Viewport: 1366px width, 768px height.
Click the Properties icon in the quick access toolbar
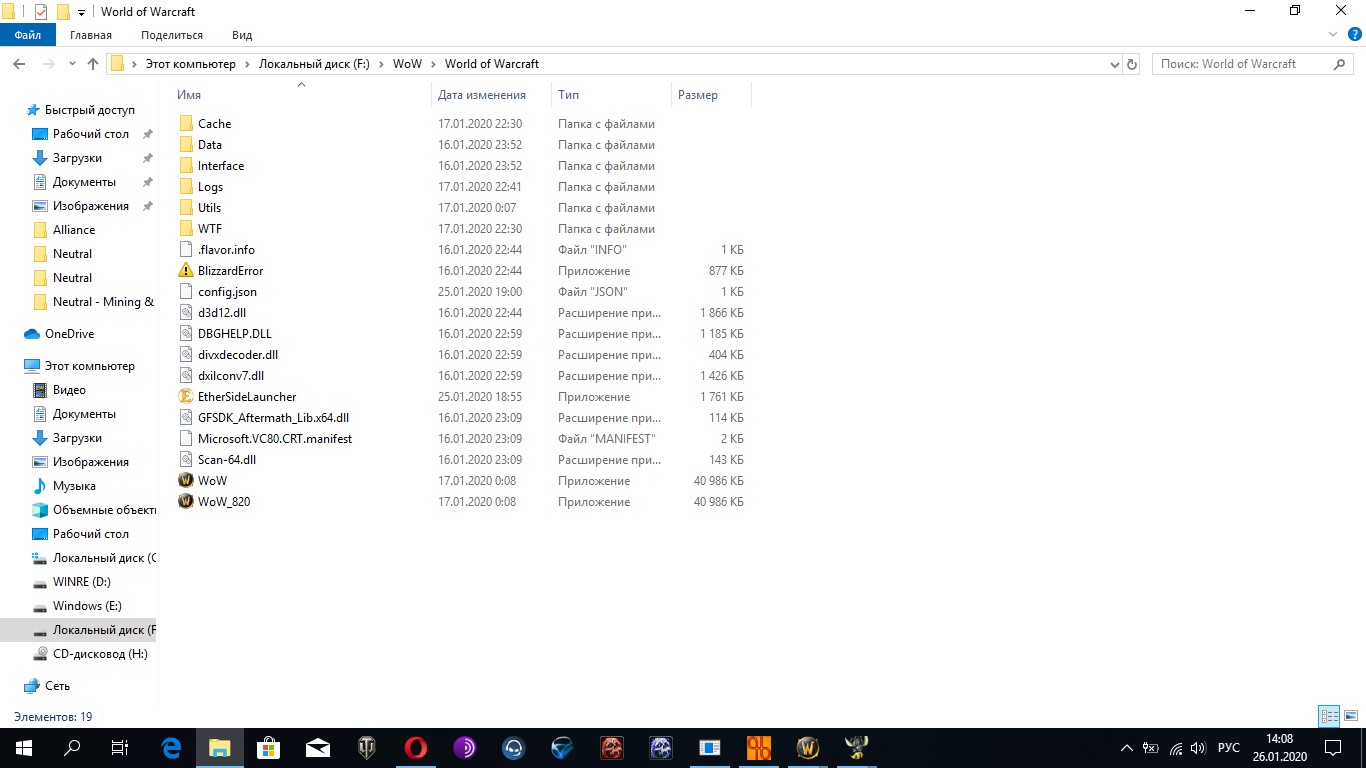[41, 12]
